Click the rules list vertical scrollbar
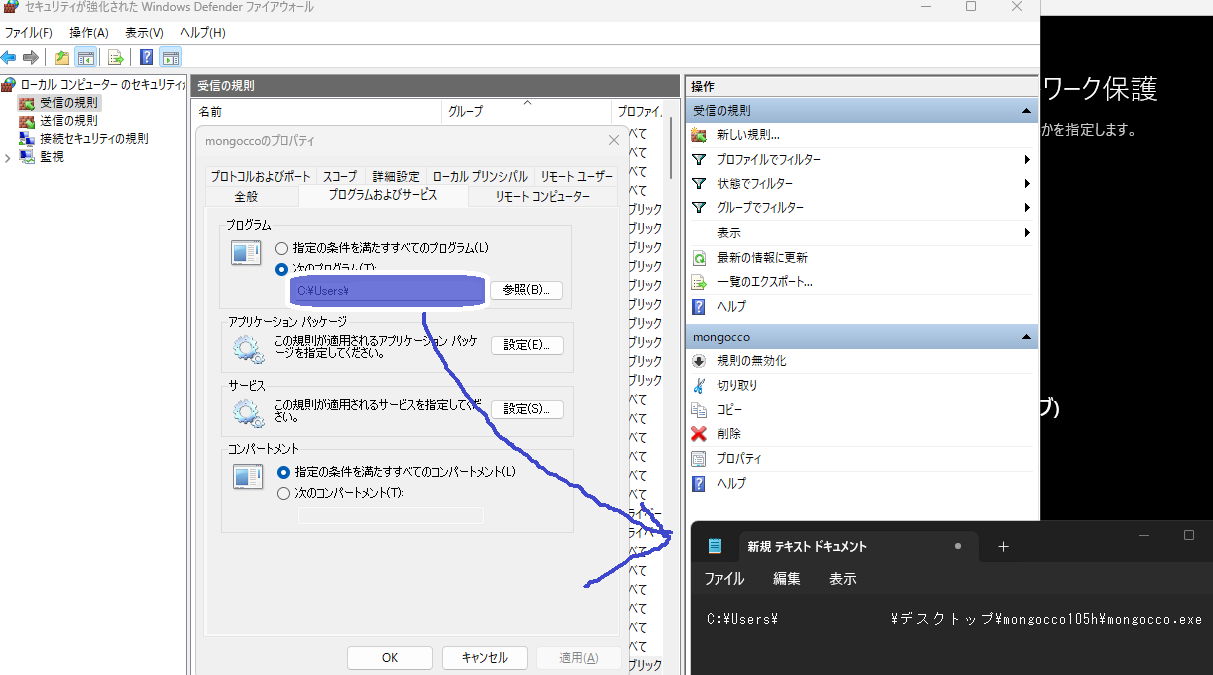The image size is (1213, 675). click(671, 150)
